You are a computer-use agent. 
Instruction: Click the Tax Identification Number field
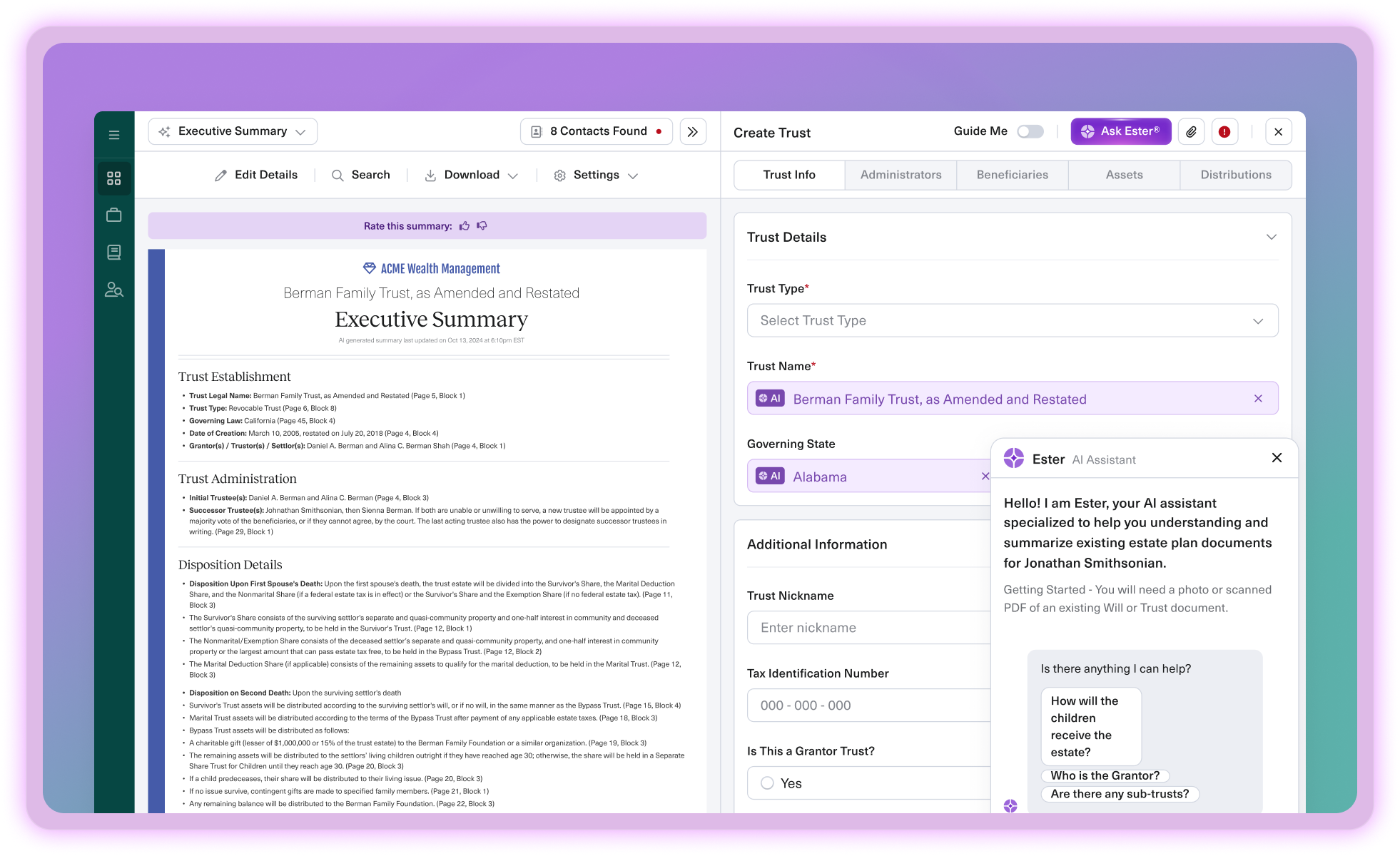868,705
